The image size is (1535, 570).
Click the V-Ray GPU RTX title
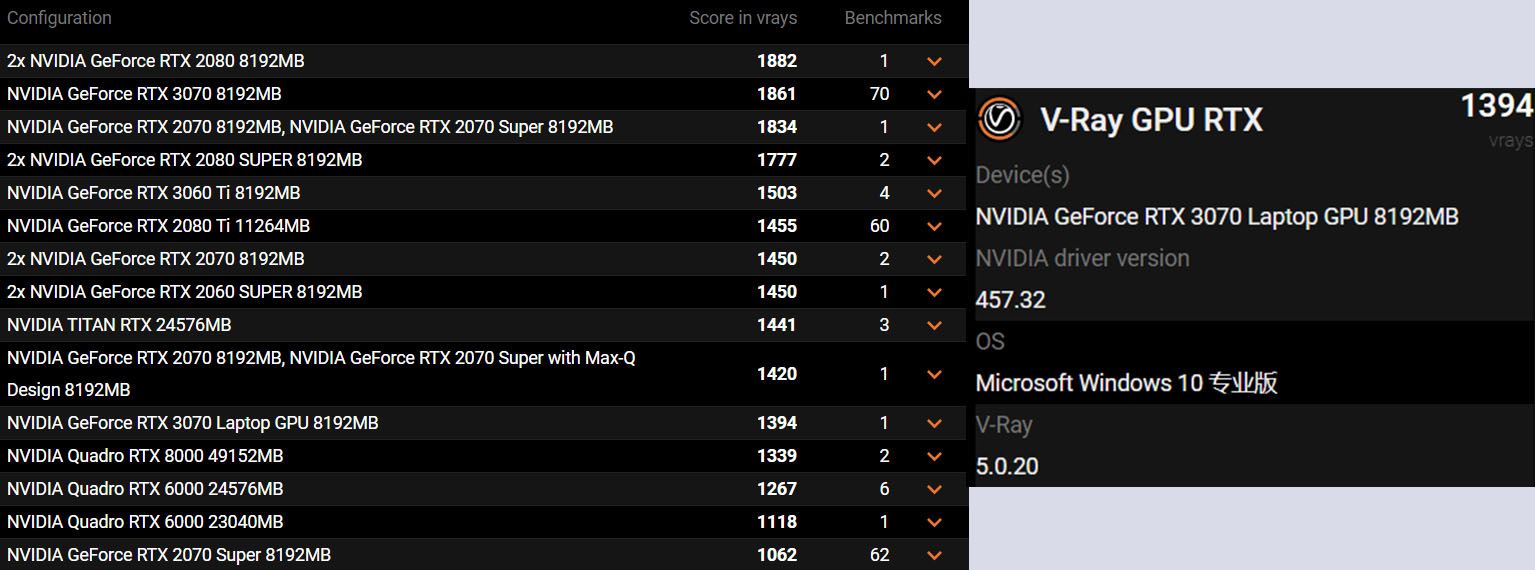pos(1151,120)
